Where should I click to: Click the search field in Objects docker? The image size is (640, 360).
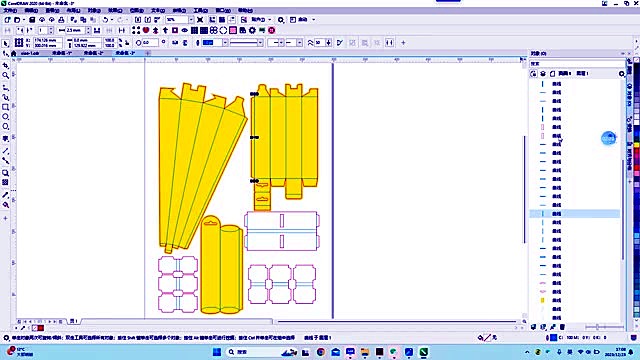coord(576,64)
